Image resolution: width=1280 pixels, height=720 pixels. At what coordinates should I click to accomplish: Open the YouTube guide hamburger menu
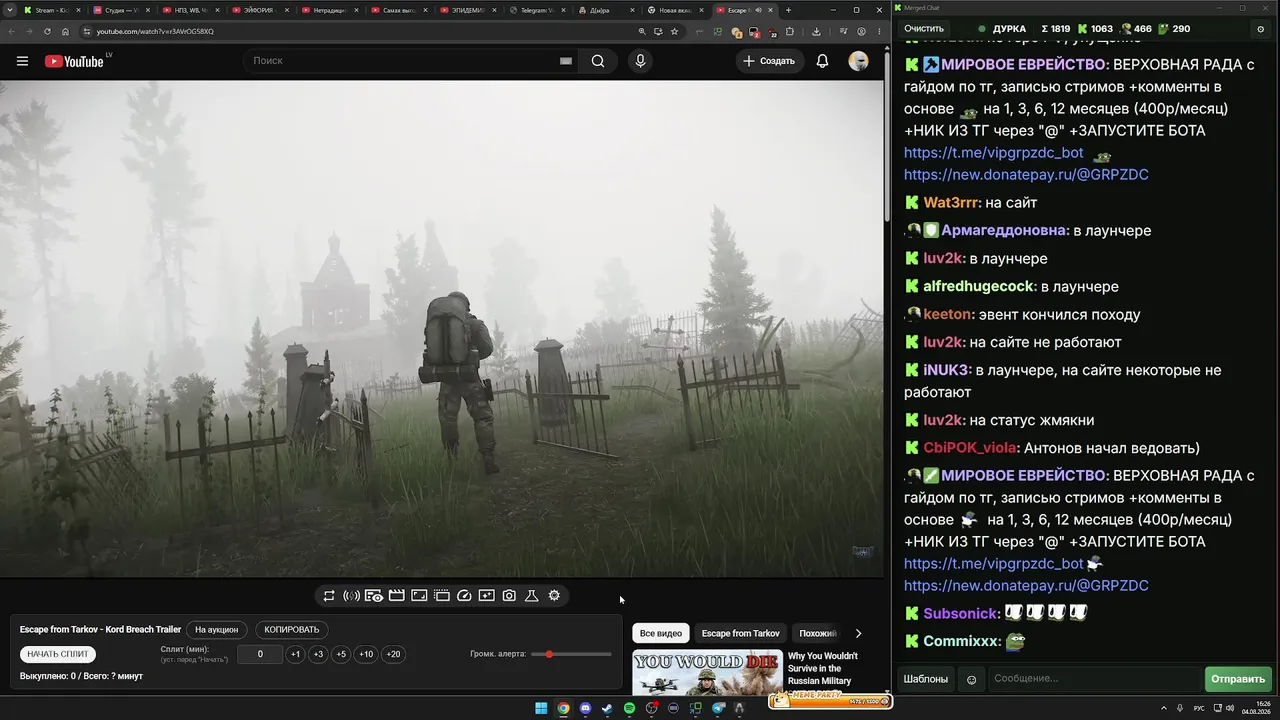tap(22, 61)
